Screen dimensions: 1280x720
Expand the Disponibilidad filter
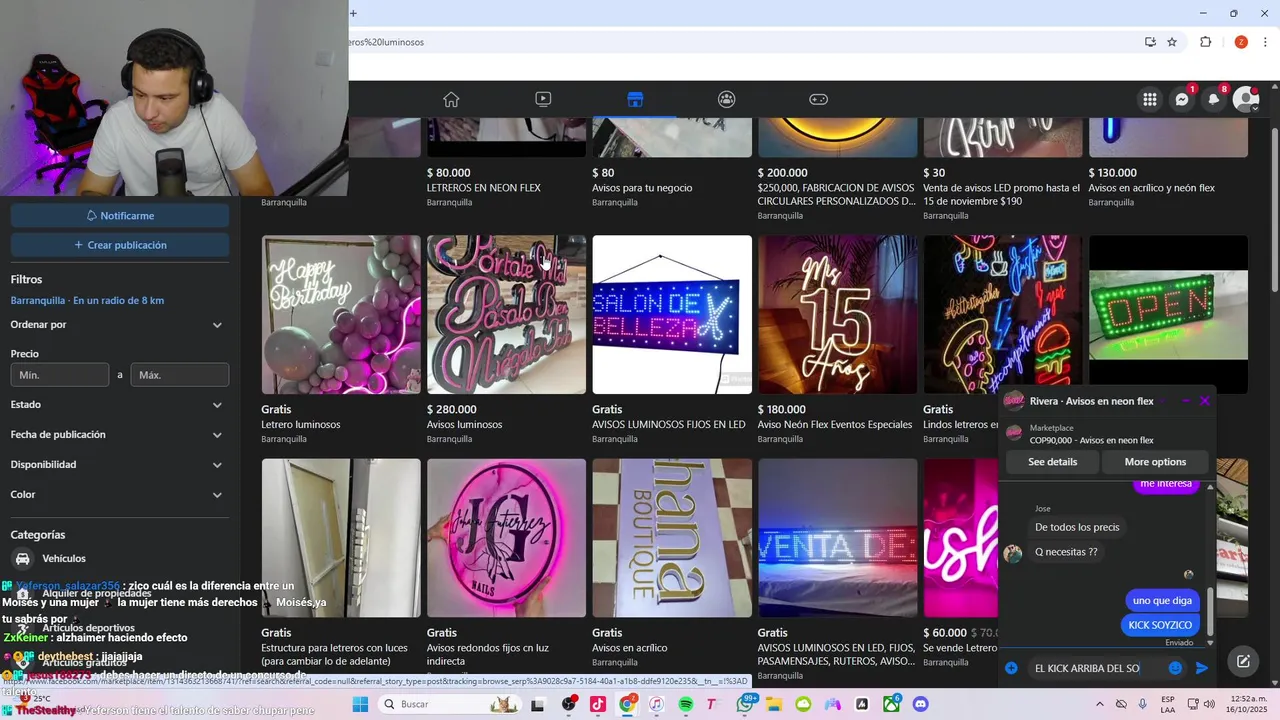coord(118,465)
